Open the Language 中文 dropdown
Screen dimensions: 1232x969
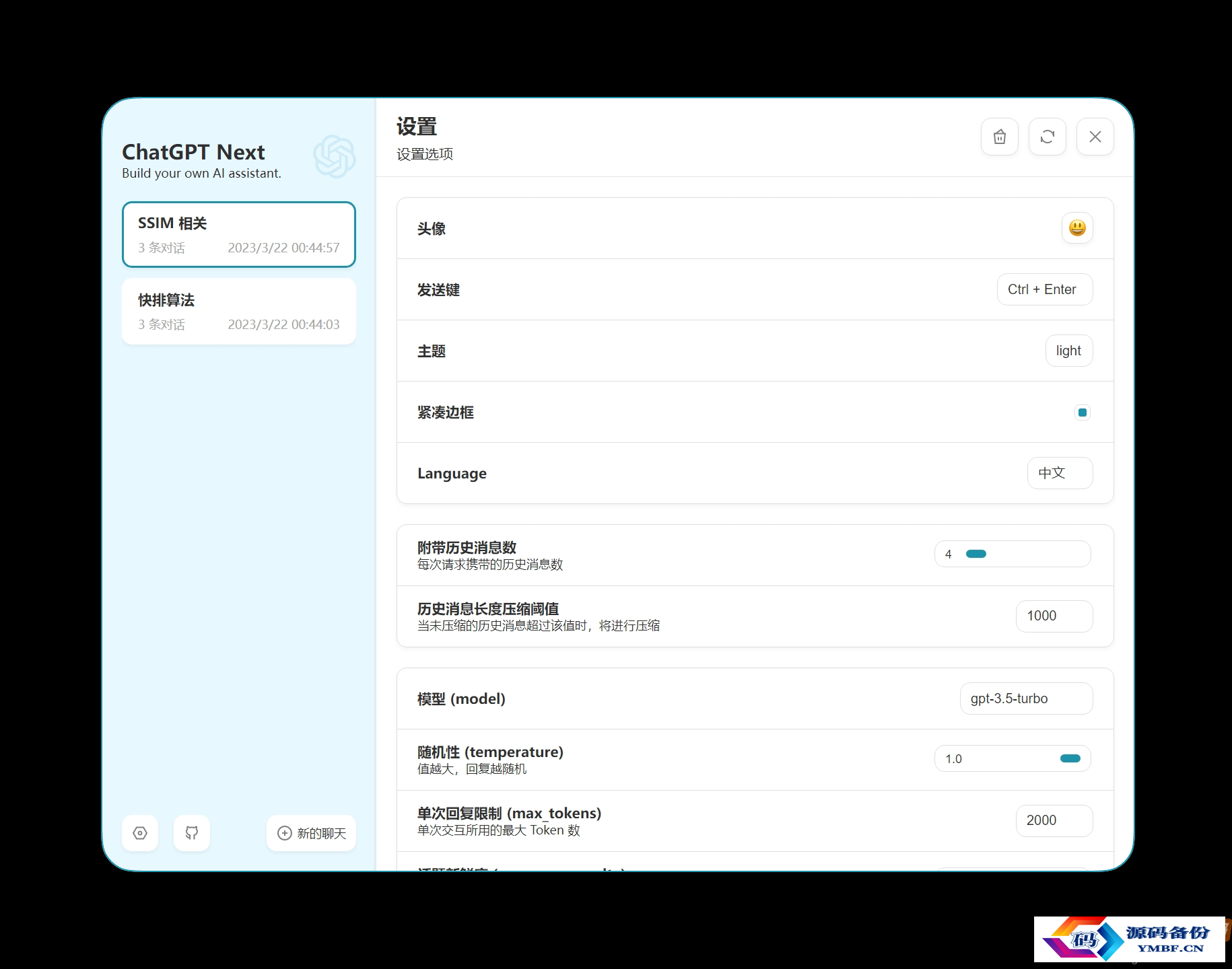1060,473
